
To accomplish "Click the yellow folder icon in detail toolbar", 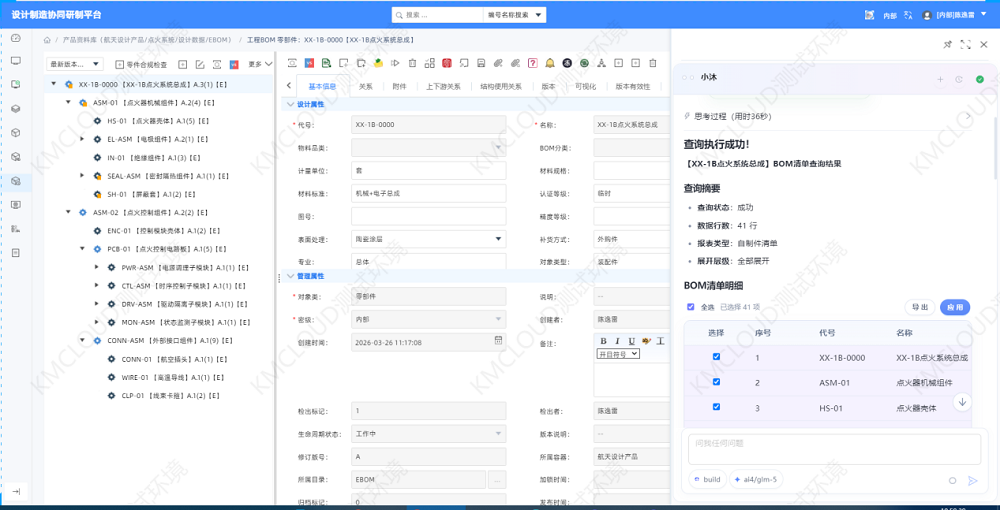I will coord(378,62).
